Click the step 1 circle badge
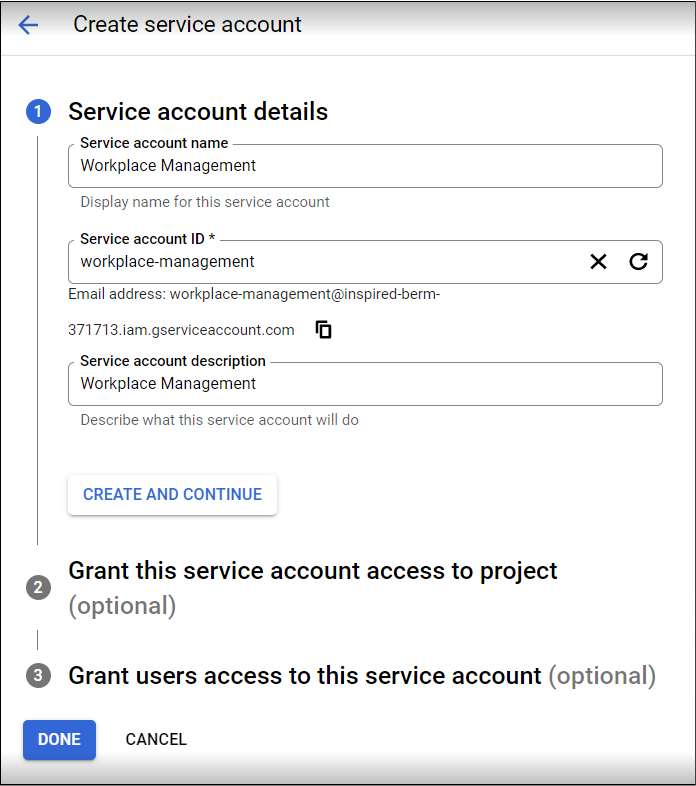The width and height of the screenshot is (696, 786). tap(38, 111)
